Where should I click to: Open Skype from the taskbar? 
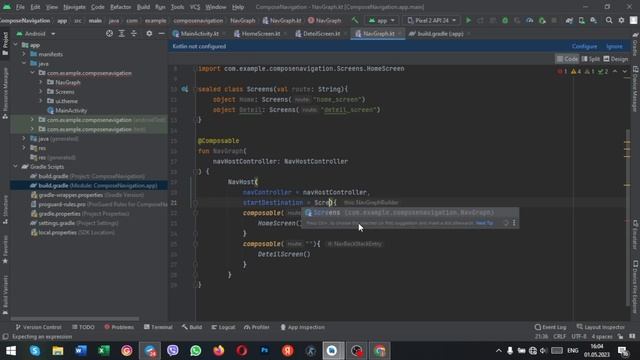click(35, 351)
